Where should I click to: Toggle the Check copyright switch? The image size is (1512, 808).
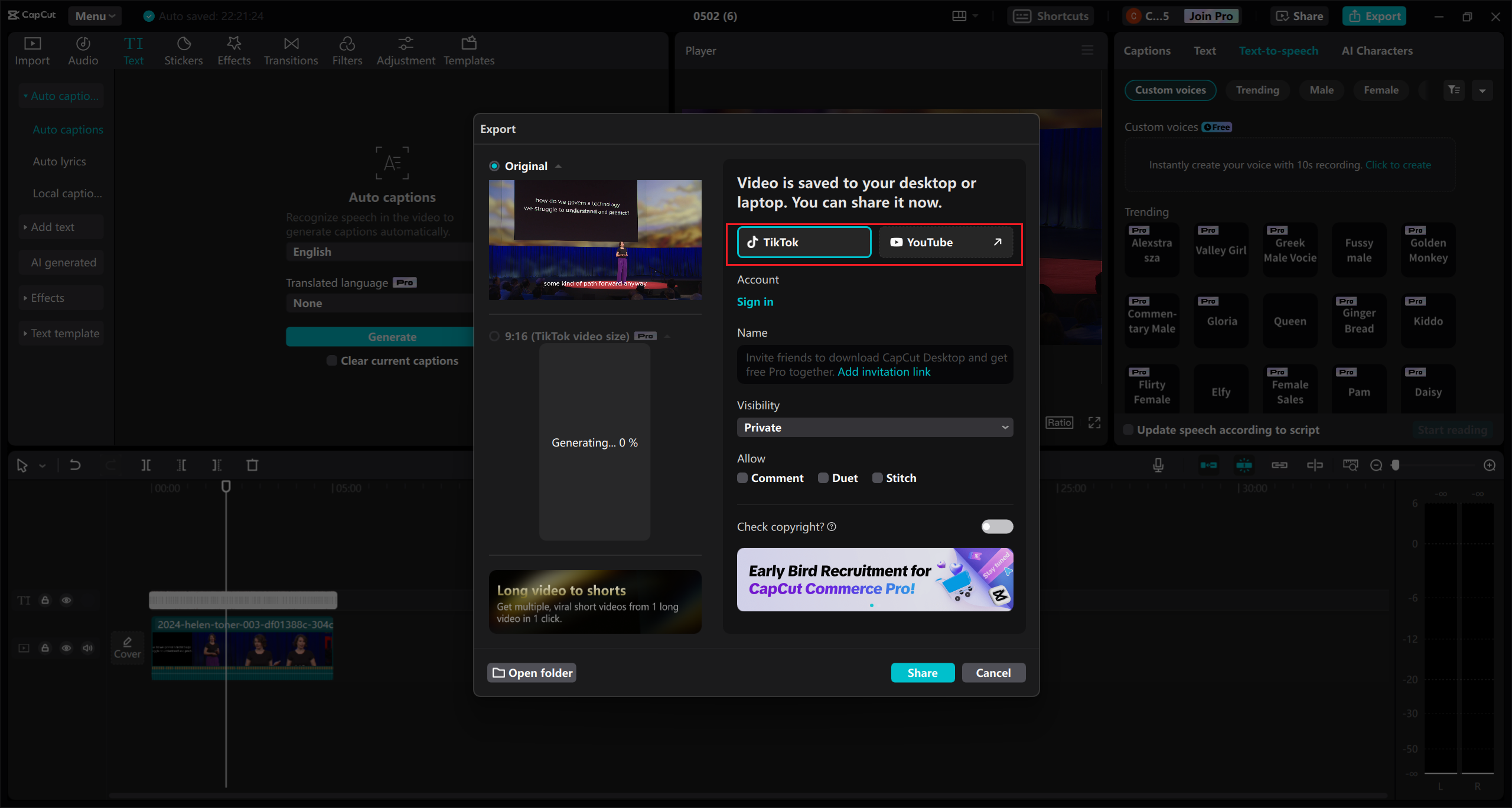[997, 526]
